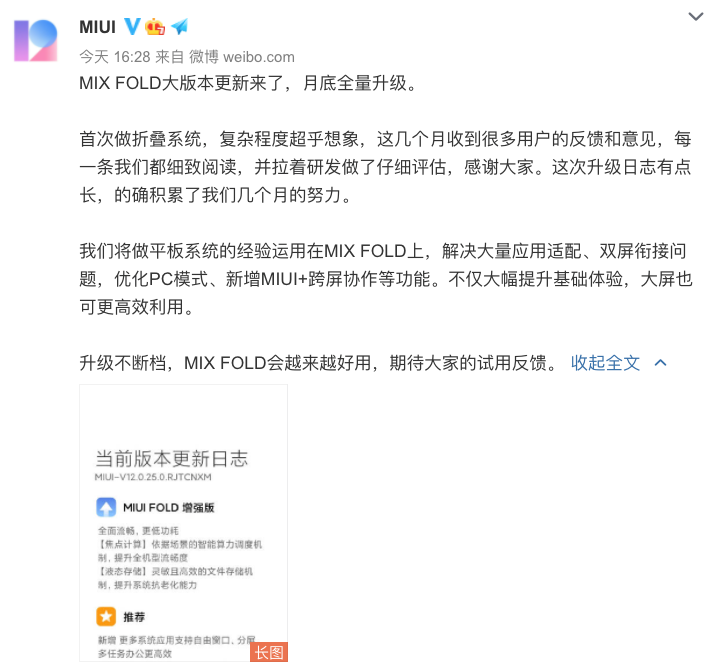Screen dimensions: 720x667
Task: Click the orange 长图 badge
Action: (x=269, y=652)
